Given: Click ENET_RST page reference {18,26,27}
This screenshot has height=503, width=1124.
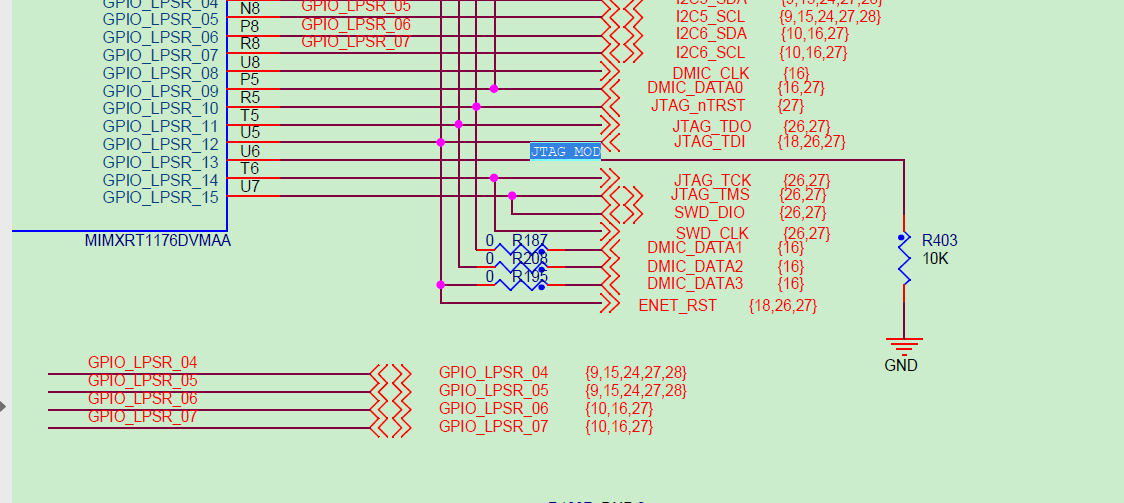Looking at the screenshot, I should tap(783, 306).
